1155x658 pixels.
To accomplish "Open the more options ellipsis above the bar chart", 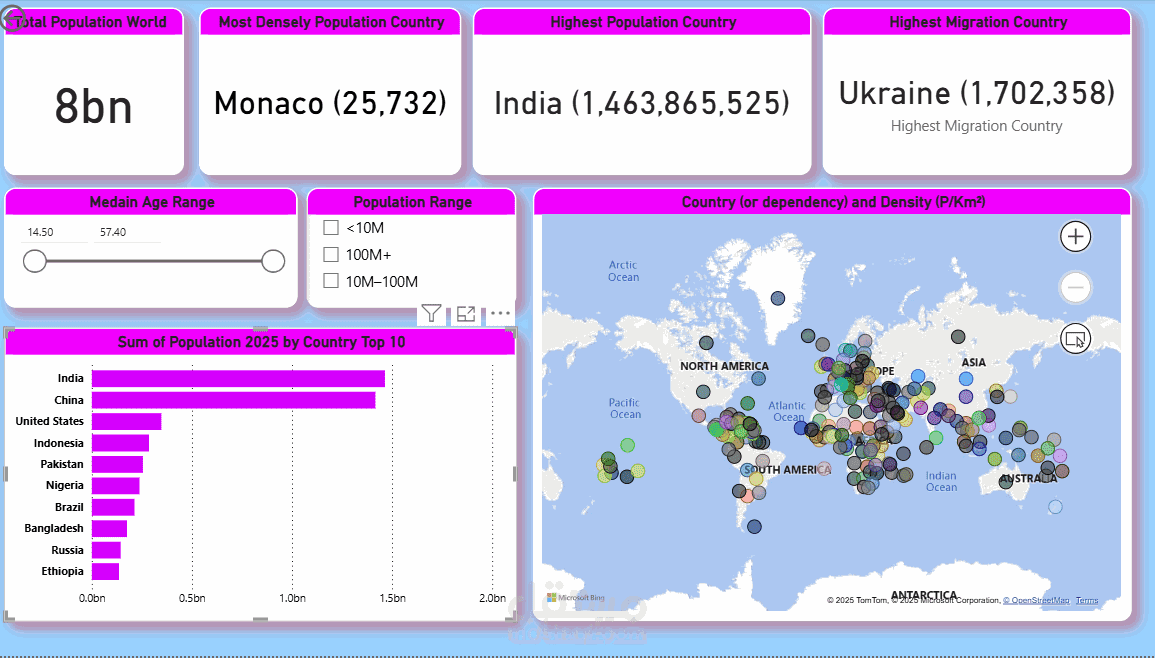I will 500,313.
